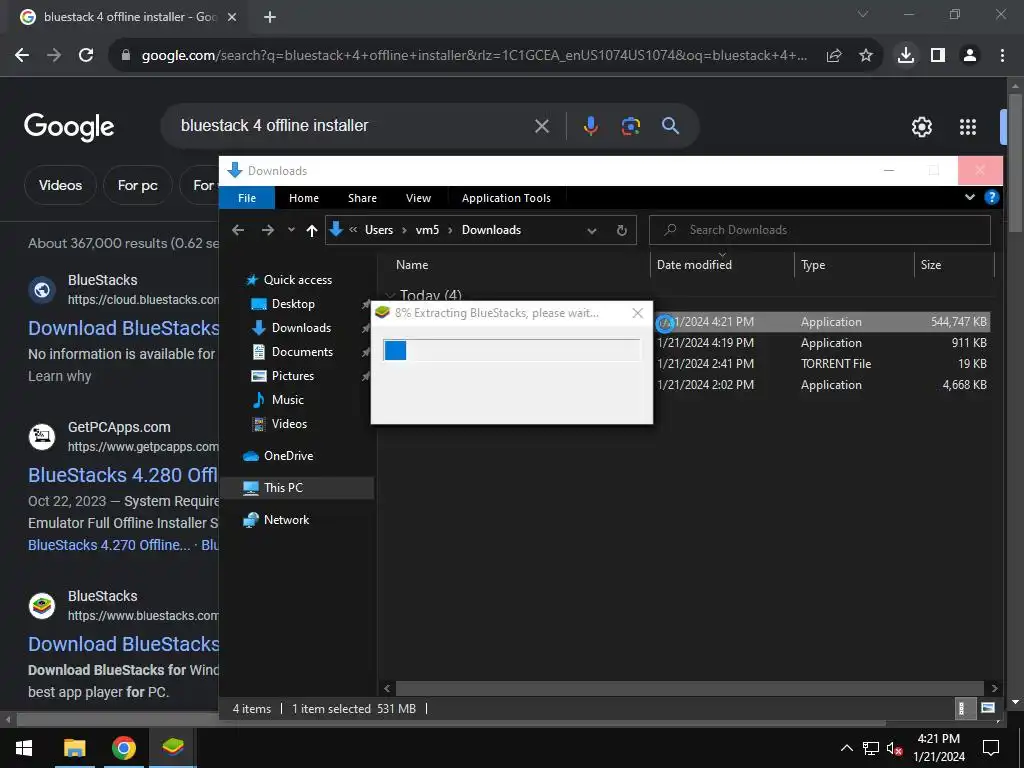Select Videos in navigation pane

(289, 424)
